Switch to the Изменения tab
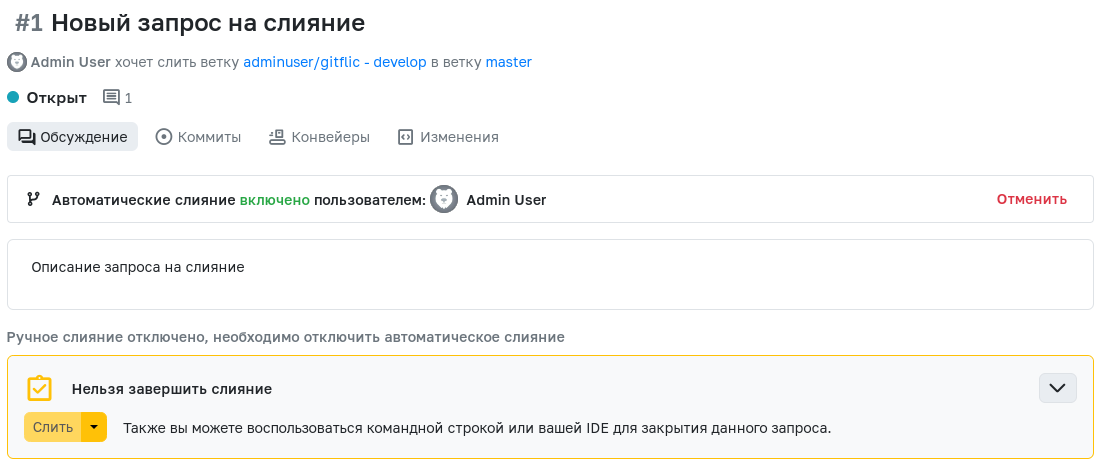1096x466 pixels. click(448, 137)
